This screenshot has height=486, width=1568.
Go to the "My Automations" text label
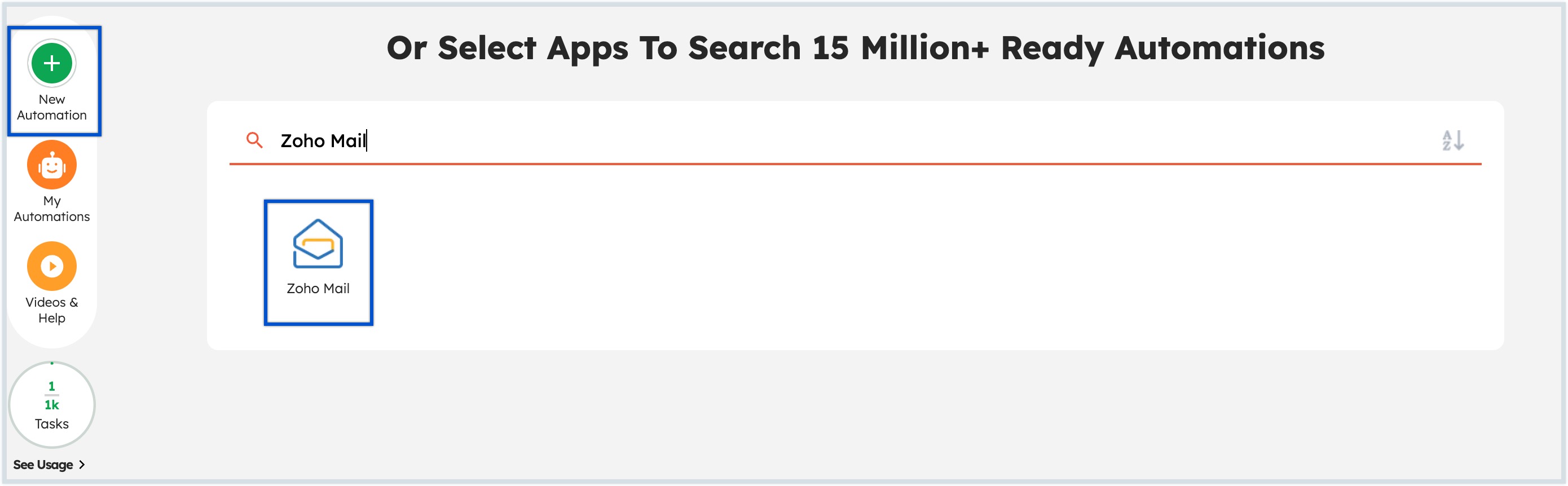[x=52, y=209]
